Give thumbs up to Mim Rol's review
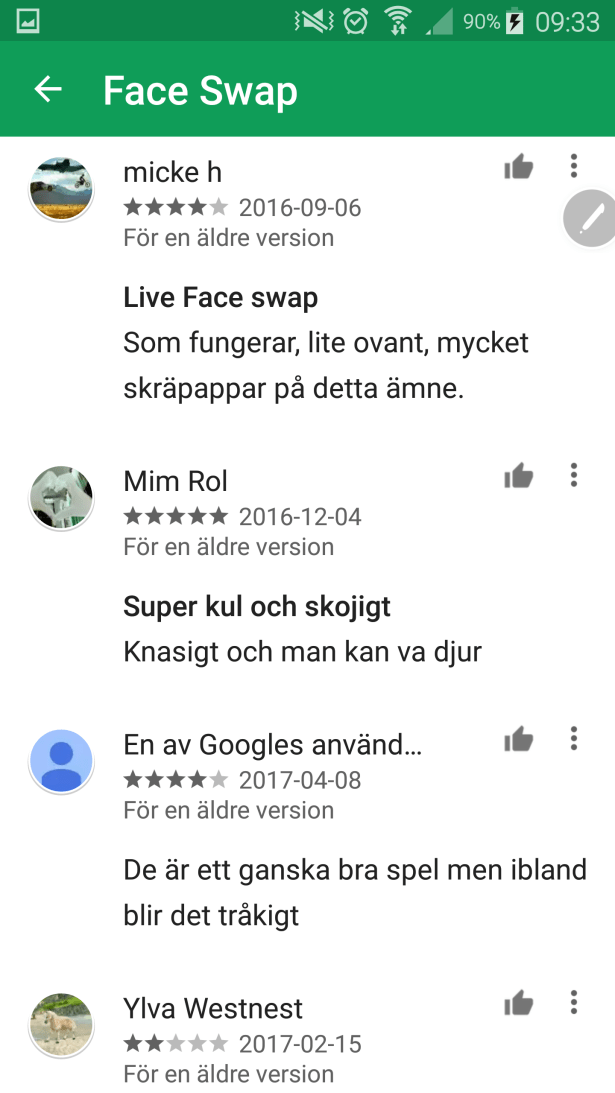 (519, 476)
